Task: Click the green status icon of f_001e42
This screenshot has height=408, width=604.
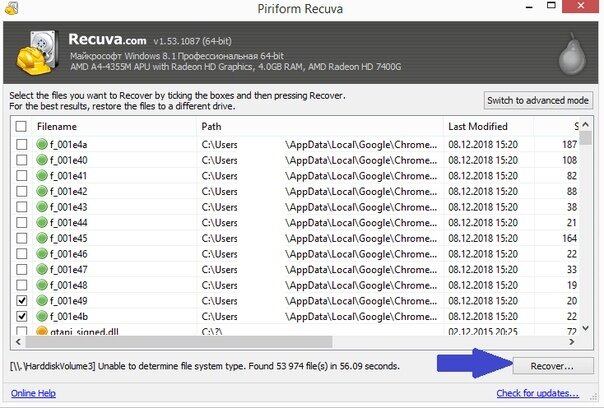Action: click(x=42, y=191)
